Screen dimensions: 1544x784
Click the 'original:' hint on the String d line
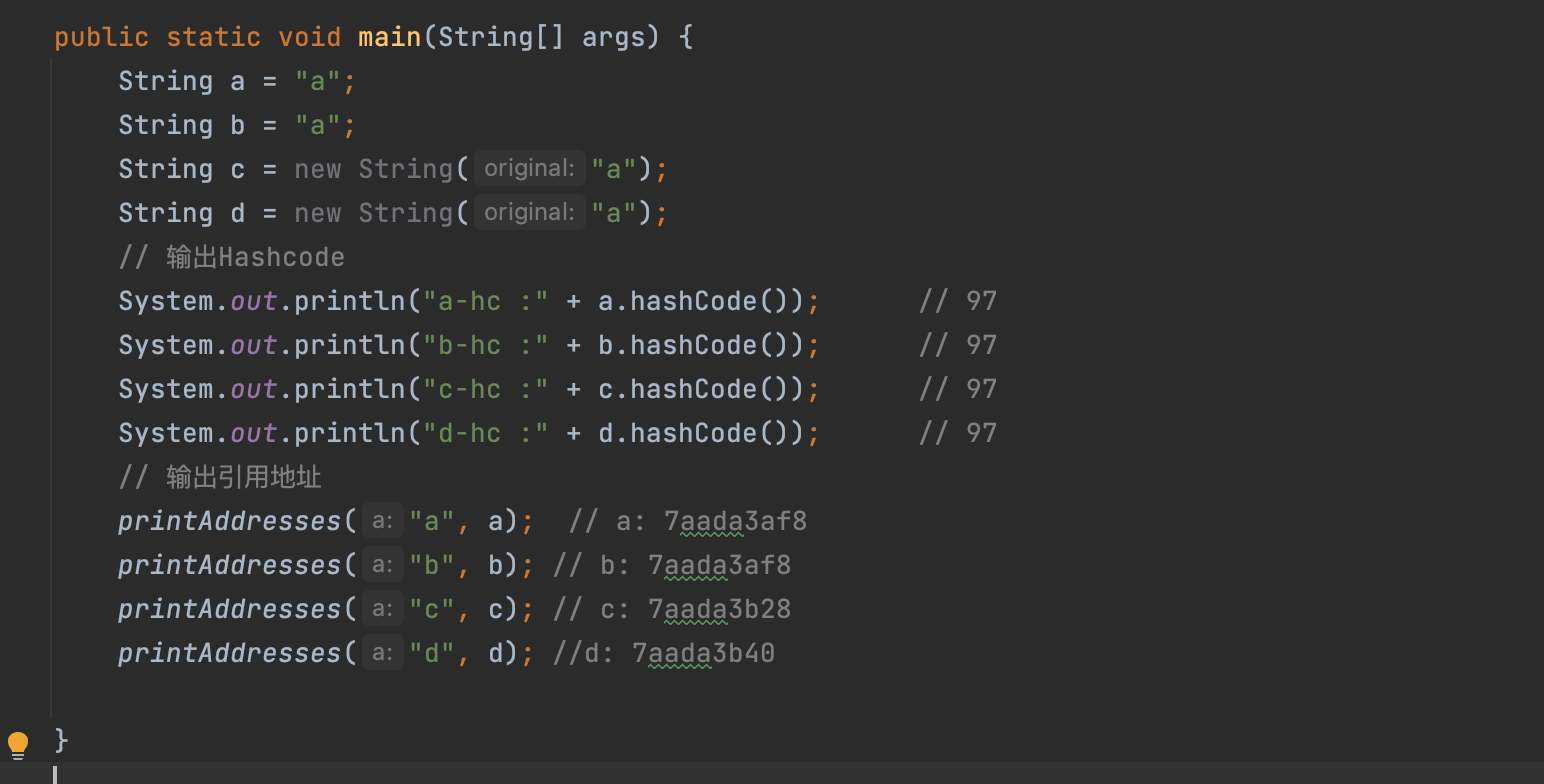pos(529,212)
